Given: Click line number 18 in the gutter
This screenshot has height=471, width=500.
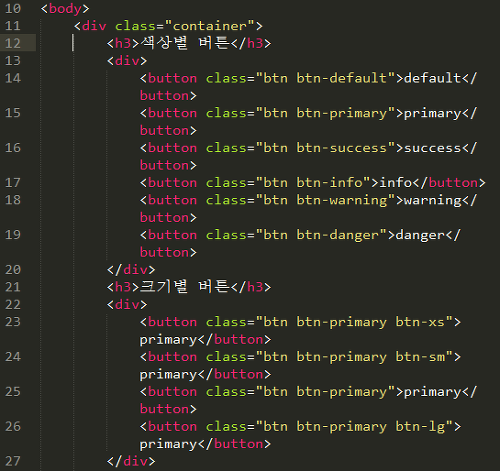Looking at the screenshot, I should (13, 200).
